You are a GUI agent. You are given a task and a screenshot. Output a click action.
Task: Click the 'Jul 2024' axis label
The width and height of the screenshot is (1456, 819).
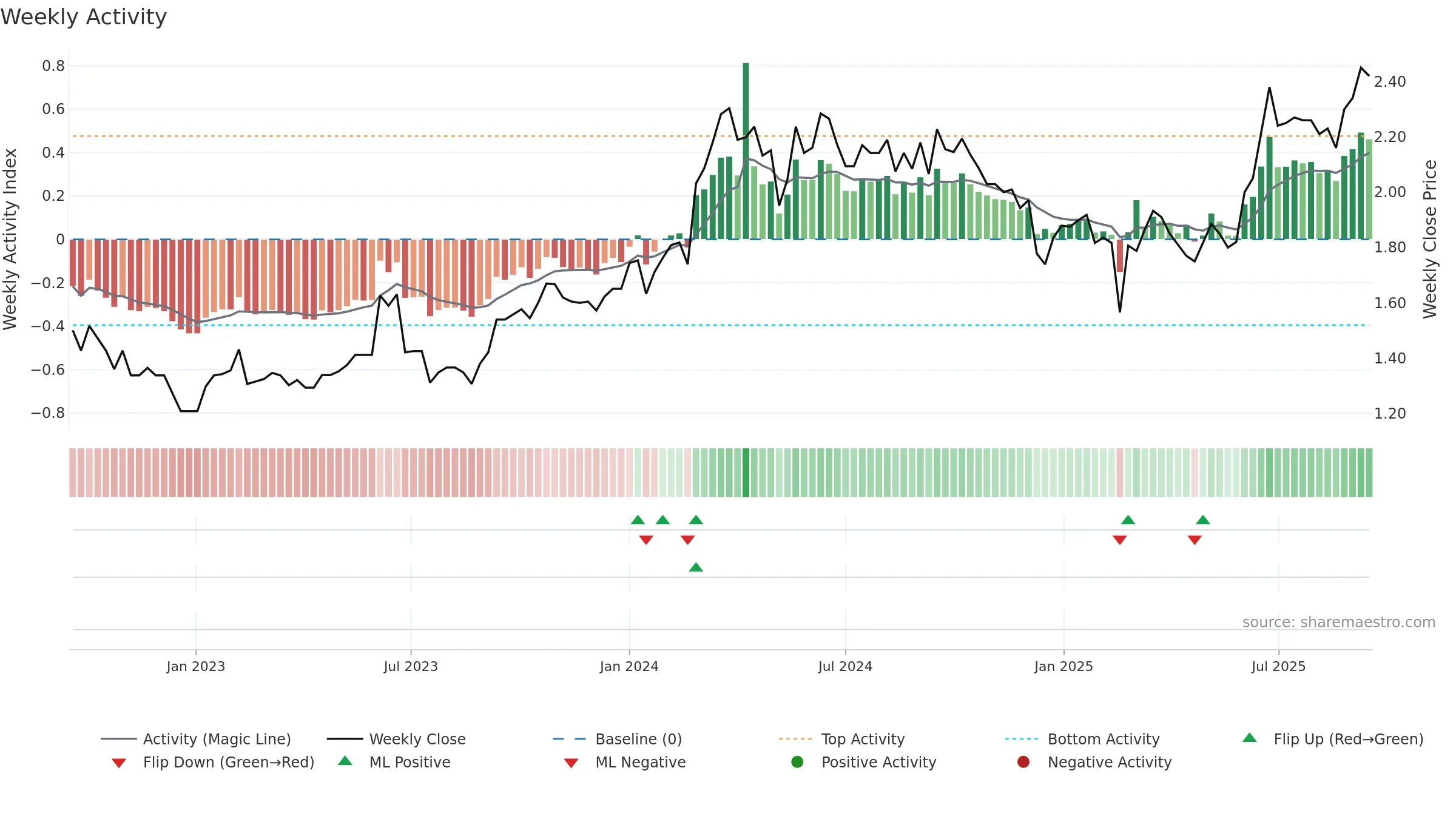[x=845, y=666]
